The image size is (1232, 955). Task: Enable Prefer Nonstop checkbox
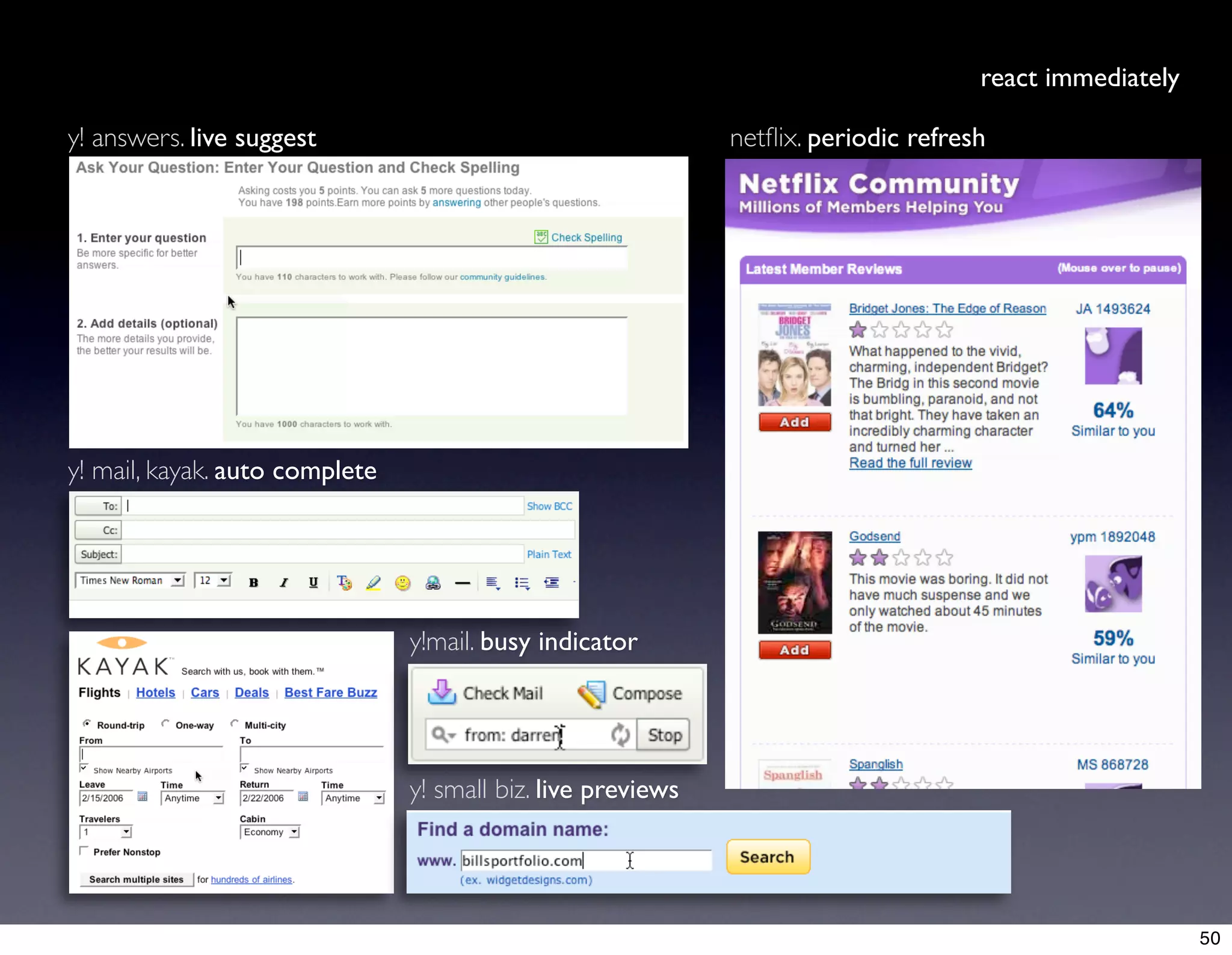pyautogui.click(x=84, y=851)
